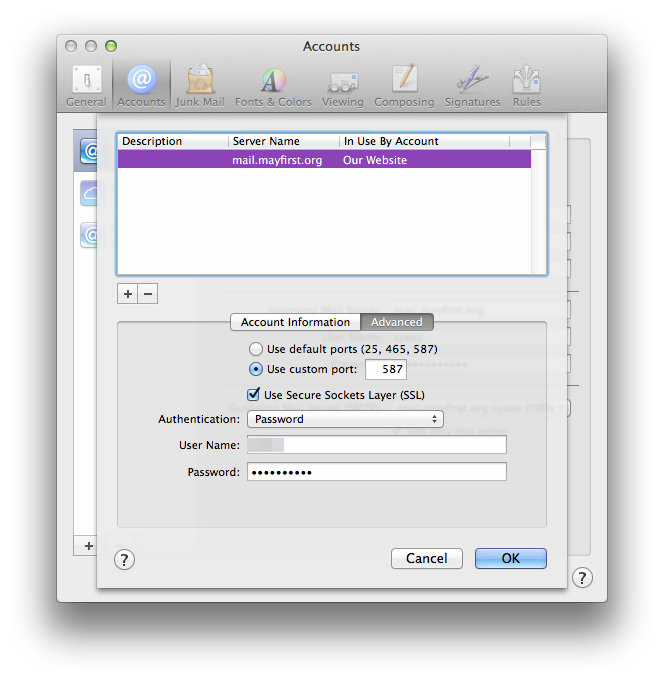Open the Signatures preferences pane
The image size is (664, 681).
[x=472, y=86]
